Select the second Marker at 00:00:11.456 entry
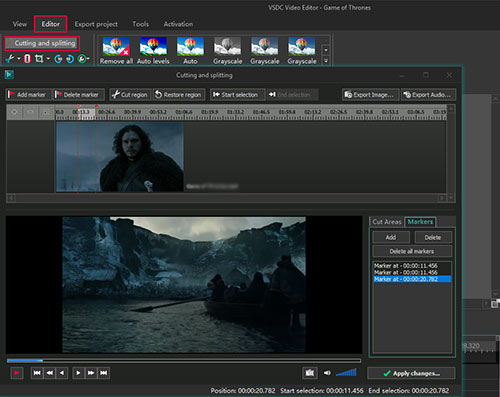This screenshot has width=500, height=397. click(x=412, y=272)
